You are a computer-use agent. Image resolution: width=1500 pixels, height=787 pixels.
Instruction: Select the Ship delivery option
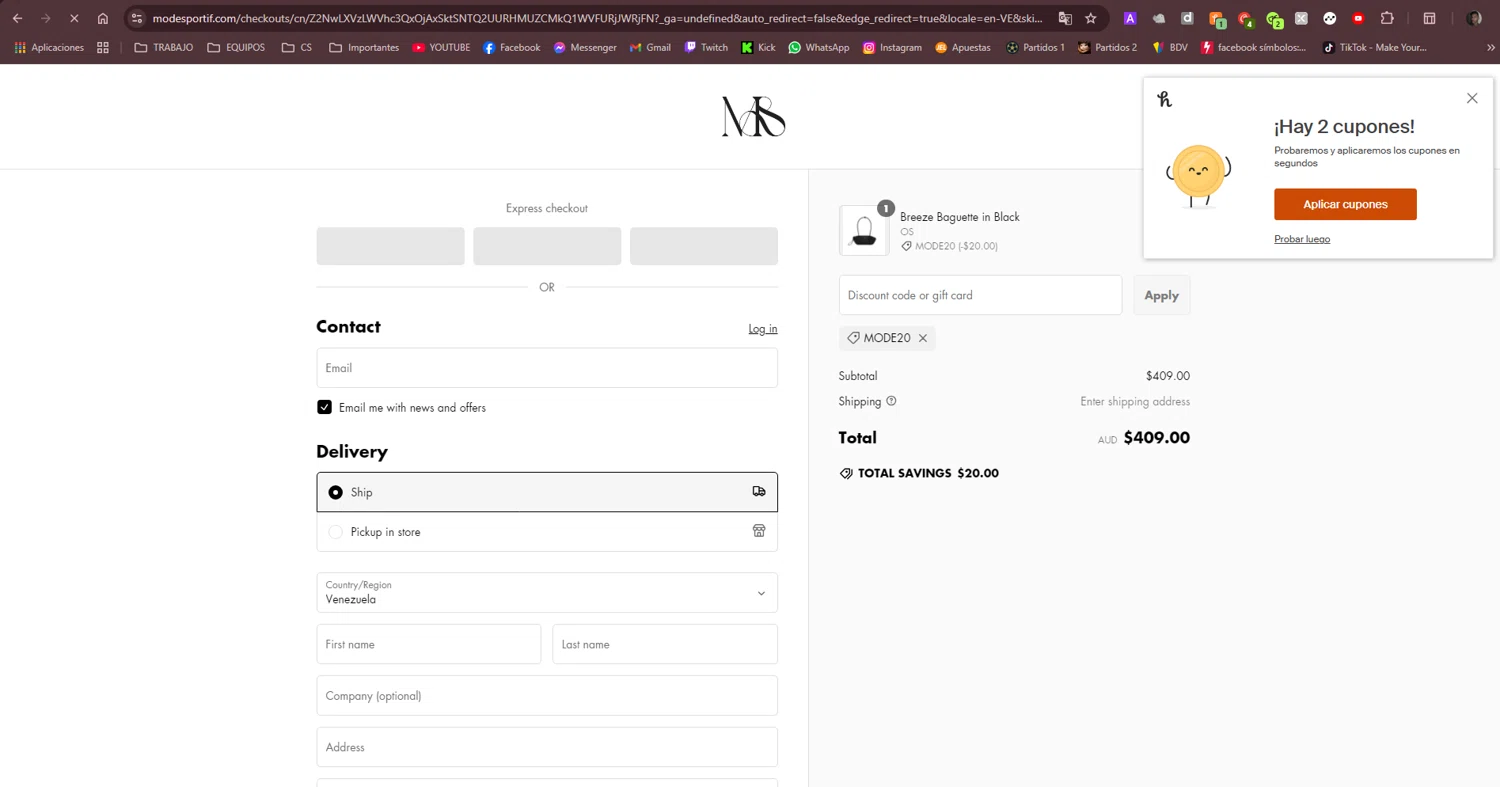(336, 492)
